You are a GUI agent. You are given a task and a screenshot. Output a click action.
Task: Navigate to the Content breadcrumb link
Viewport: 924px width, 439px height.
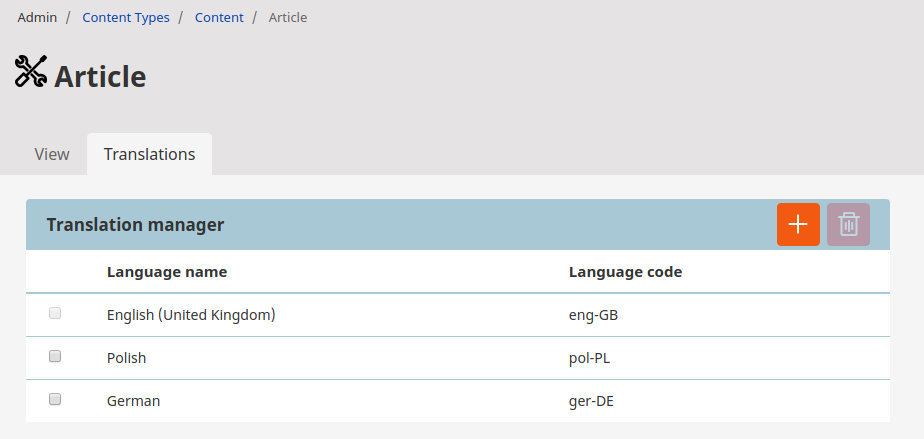pyautogui.click(x=219, y=17)
